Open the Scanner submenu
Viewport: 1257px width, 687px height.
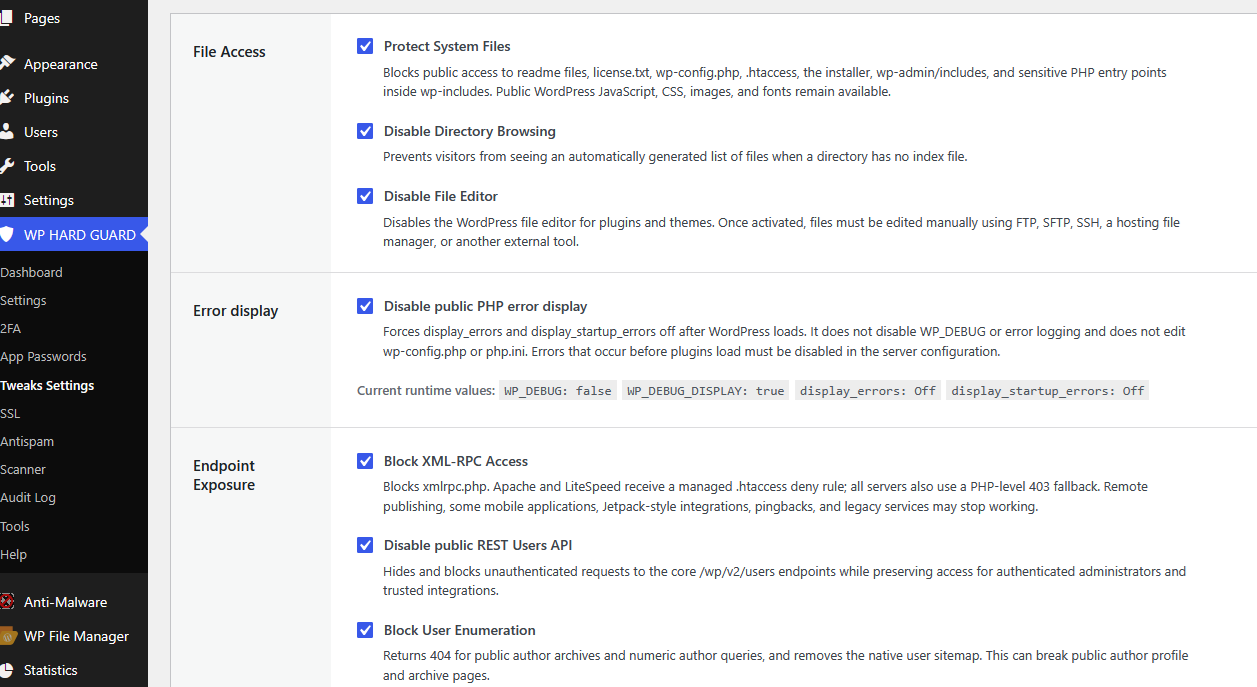click(23, 469)
